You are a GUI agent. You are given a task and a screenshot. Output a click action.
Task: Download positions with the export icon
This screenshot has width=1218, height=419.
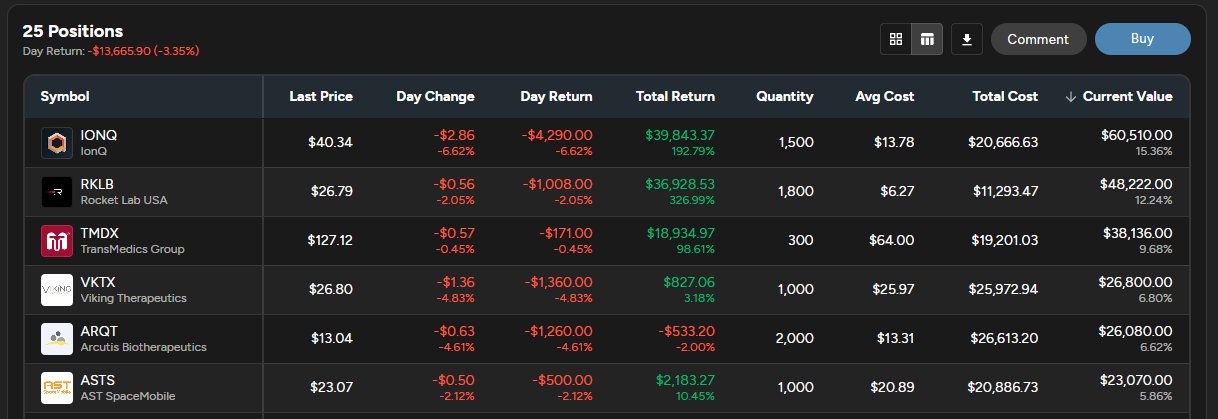966,39
